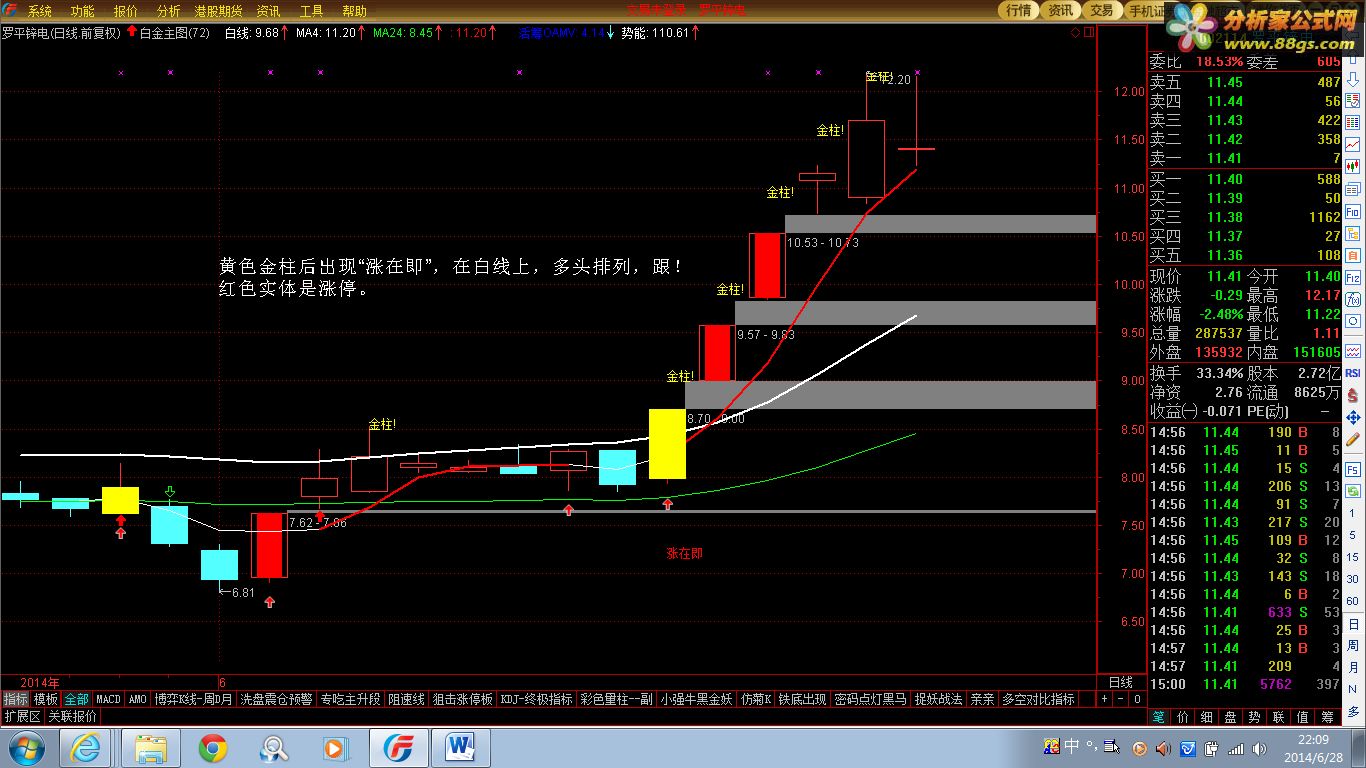
Task: Click the 交易 button at top right
Action: click(1101, 10)
